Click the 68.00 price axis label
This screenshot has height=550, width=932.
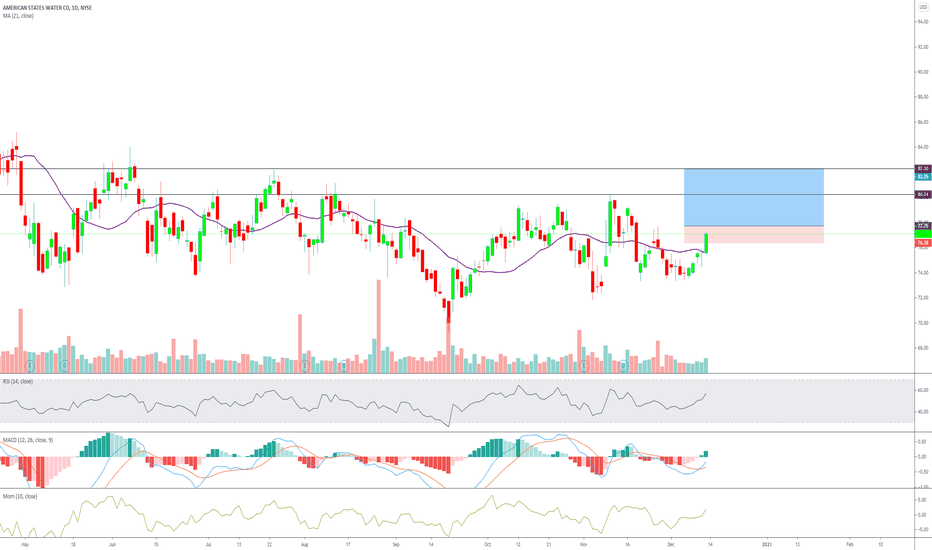922,348
